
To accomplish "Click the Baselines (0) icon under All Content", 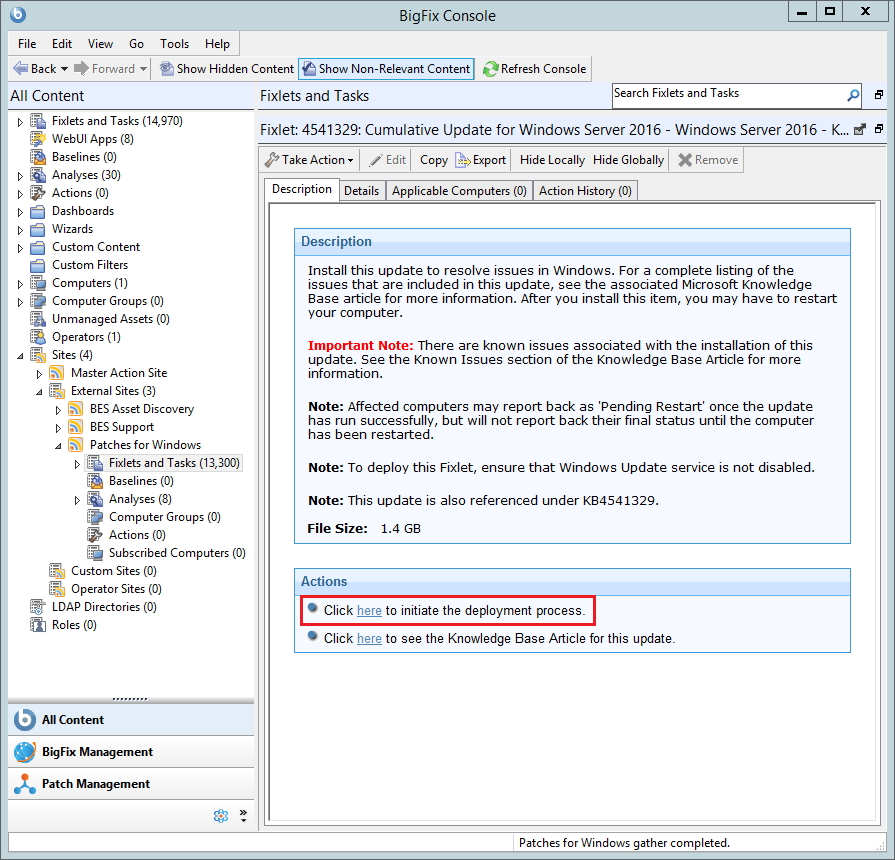I will click(x=38, y=157).
